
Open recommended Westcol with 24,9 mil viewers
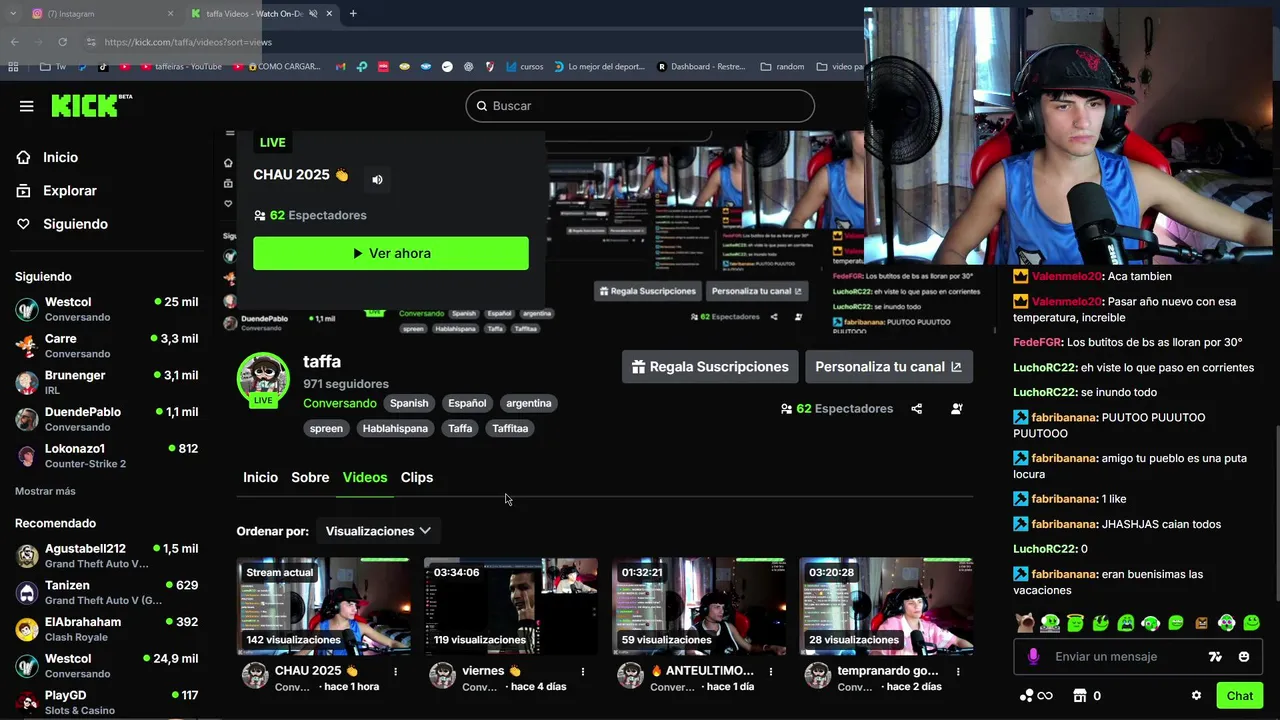click(x=106, y=665)
